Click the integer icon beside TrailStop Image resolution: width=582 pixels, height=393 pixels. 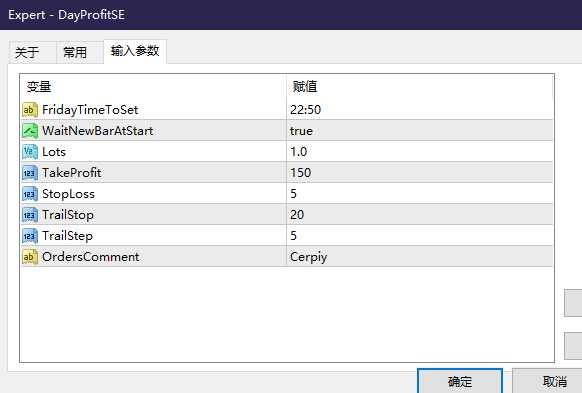point(30,215)
